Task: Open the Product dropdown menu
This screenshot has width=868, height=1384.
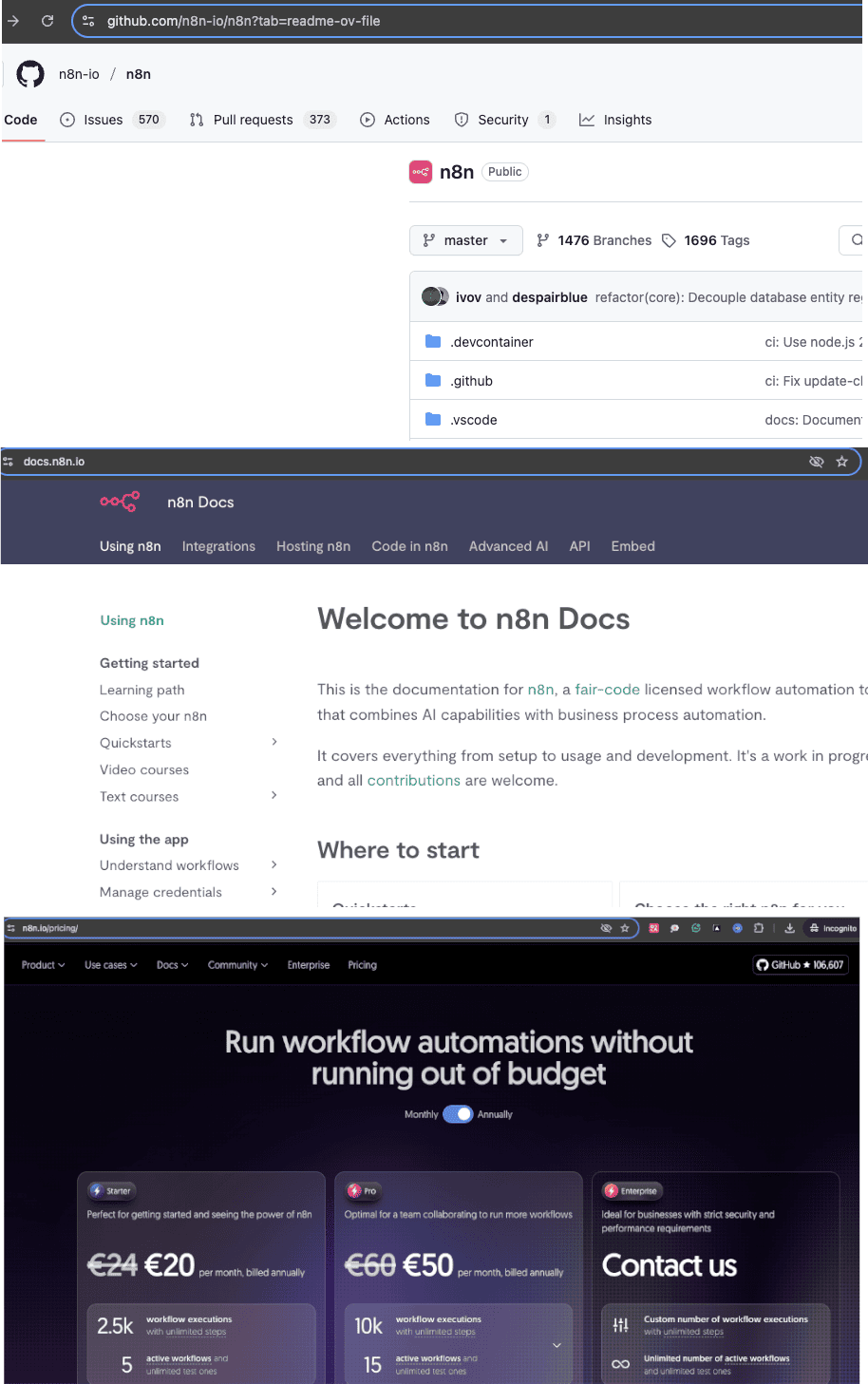Action: tap(44, 965)
